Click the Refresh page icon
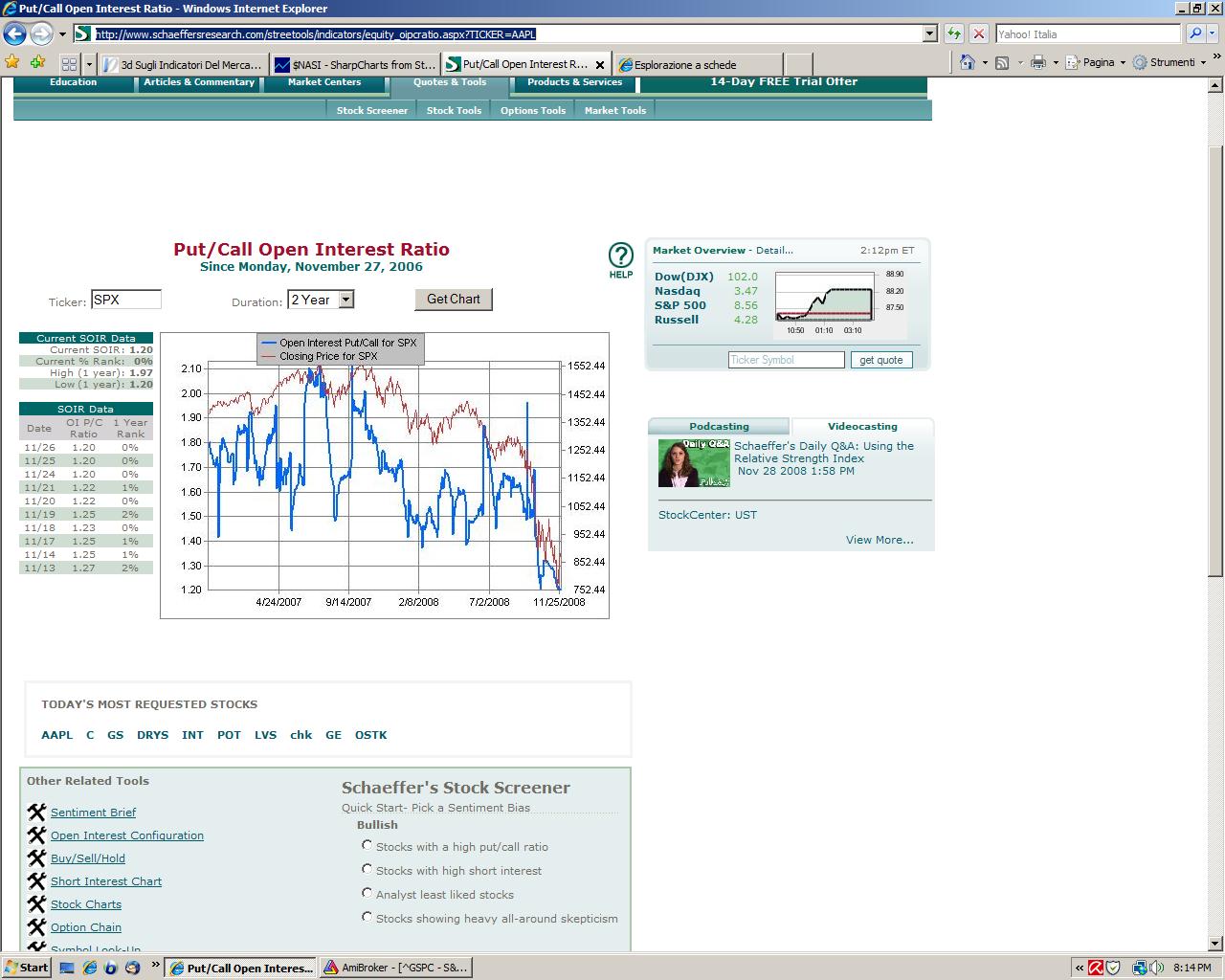The height and width of the screenshot is (980, 1225). 954,33
